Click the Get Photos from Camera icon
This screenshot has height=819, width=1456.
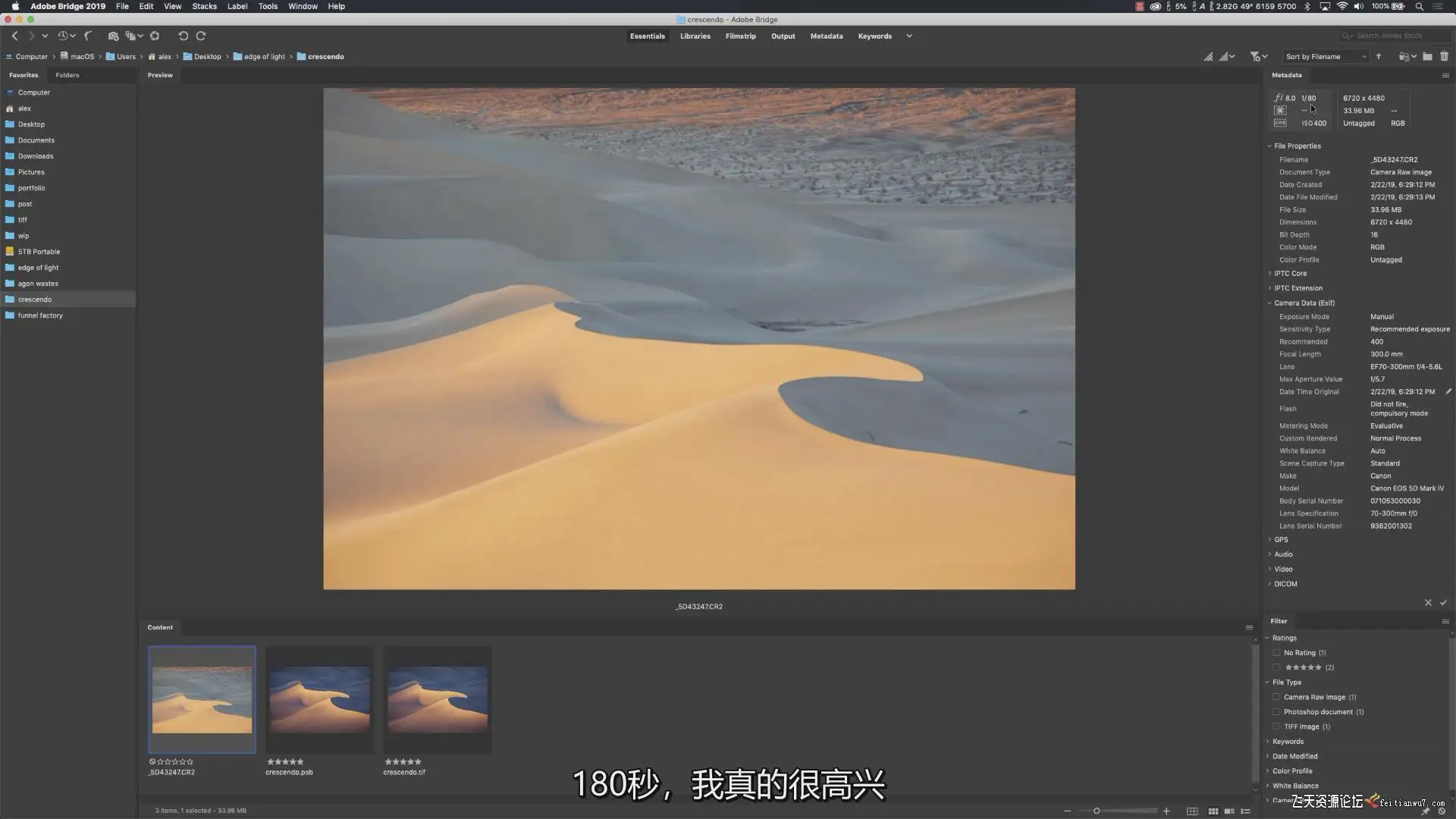pos(113,36)
